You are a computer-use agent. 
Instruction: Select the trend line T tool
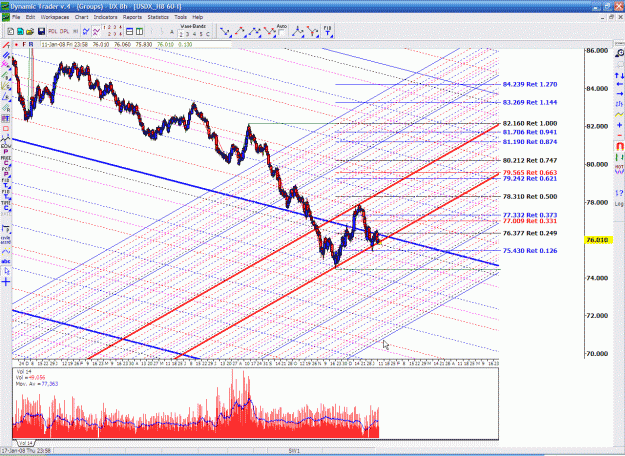coord(6,45)
